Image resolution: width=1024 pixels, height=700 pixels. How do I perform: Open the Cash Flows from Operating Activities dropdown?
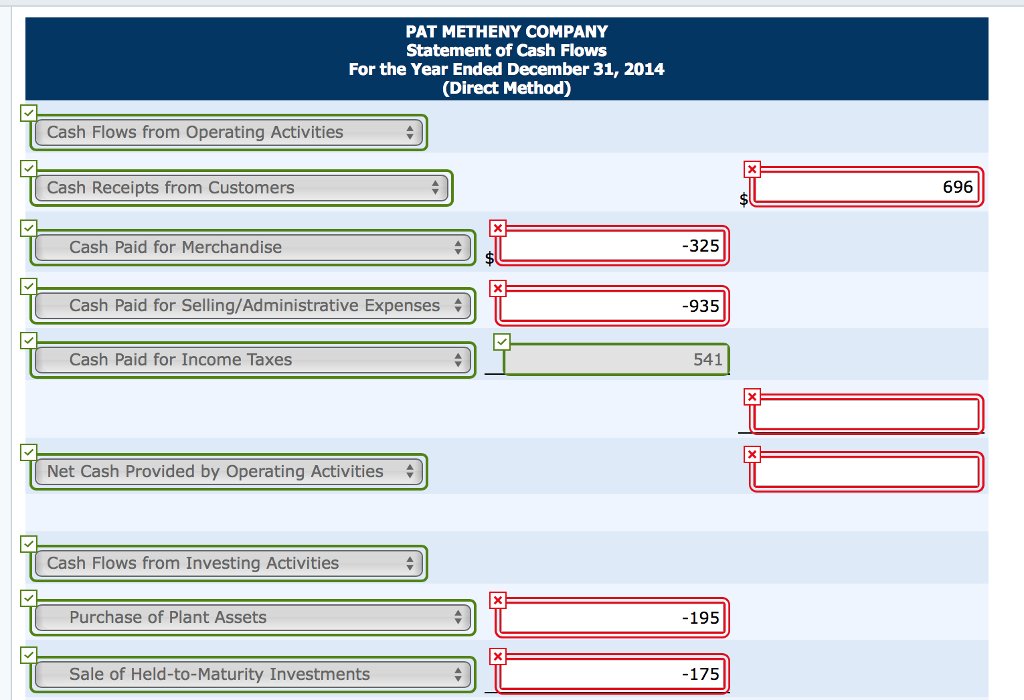click(228, 131)
